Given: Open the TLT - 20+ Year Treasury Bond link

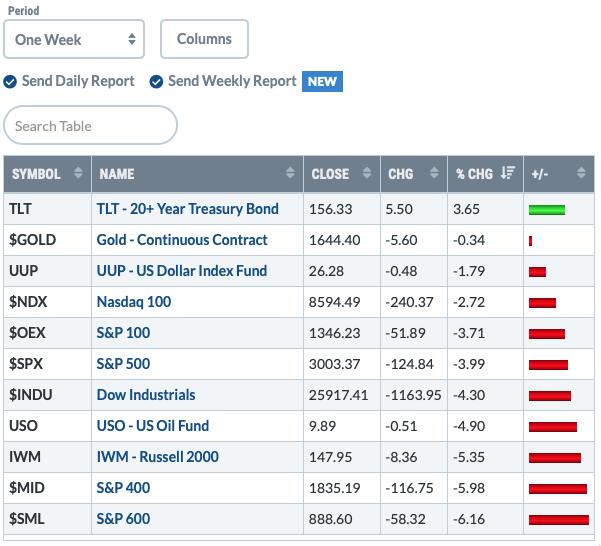Looking at the screenshot, I should coord(187,209).
